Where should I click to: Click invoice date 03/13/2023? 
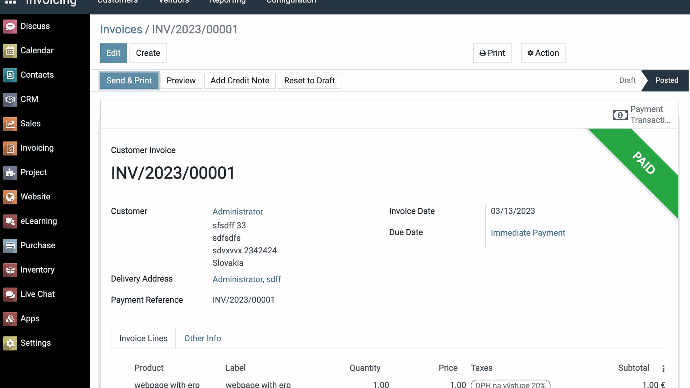point(513,211)
